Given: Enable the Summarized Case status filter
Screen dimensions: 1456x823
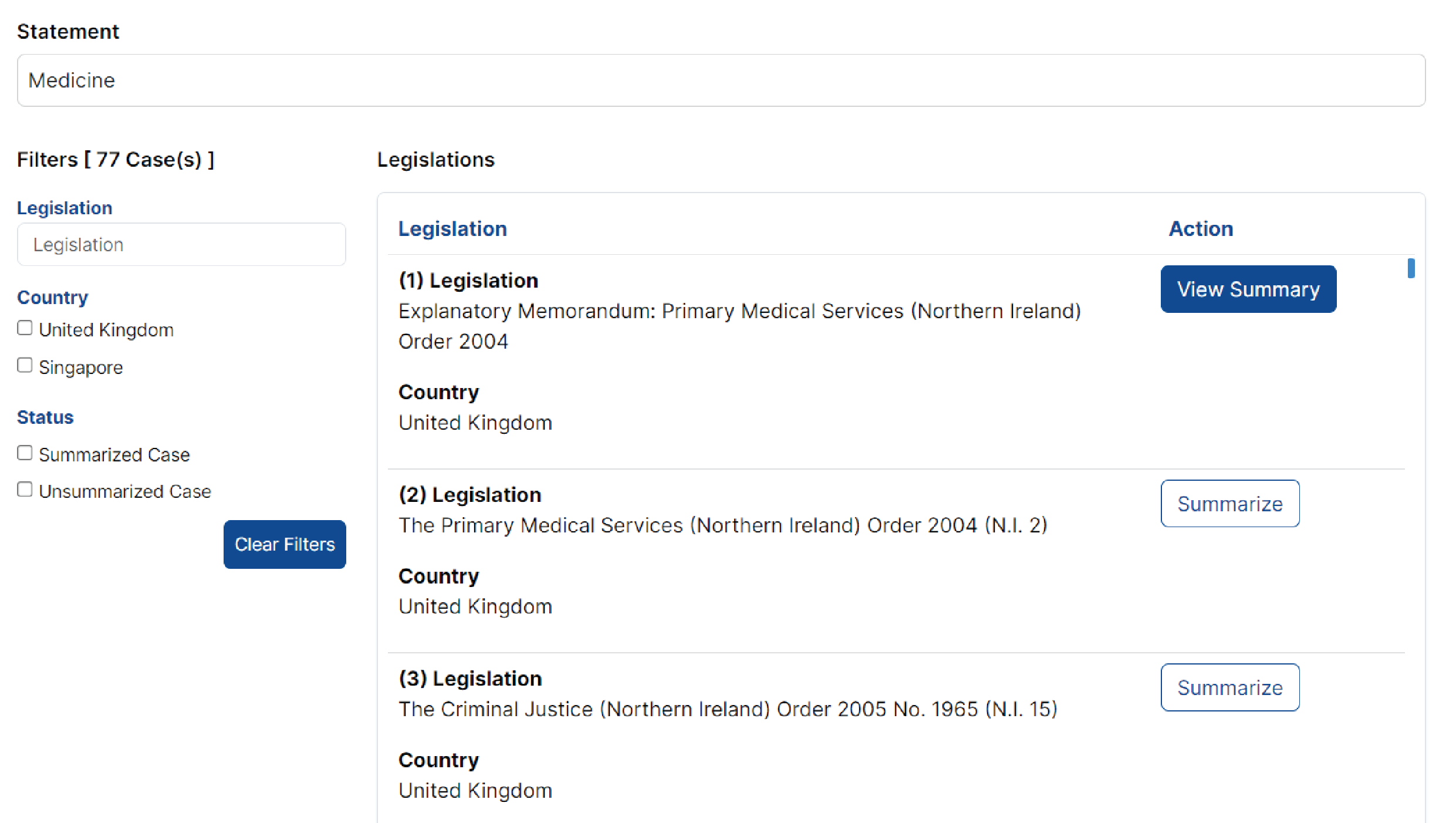Looking at the screenshot, I should (25, 453).
